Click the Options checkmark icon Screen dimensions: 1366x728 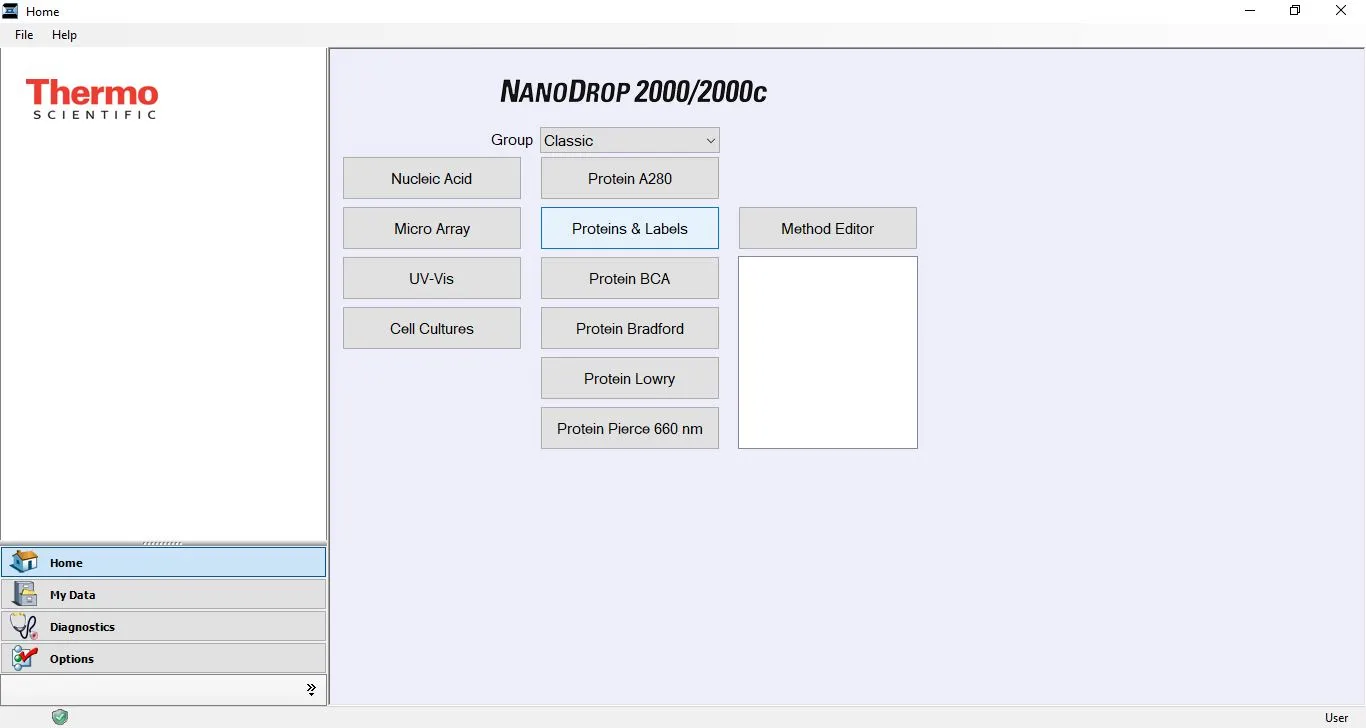click(24, 658)
